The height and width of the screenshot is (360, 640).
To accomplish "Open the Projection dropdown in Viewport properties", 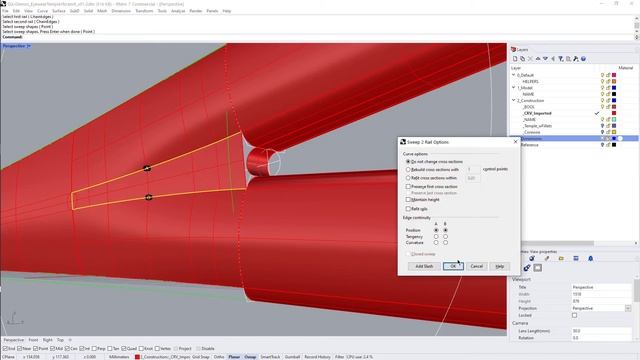I will click(628, 308).
